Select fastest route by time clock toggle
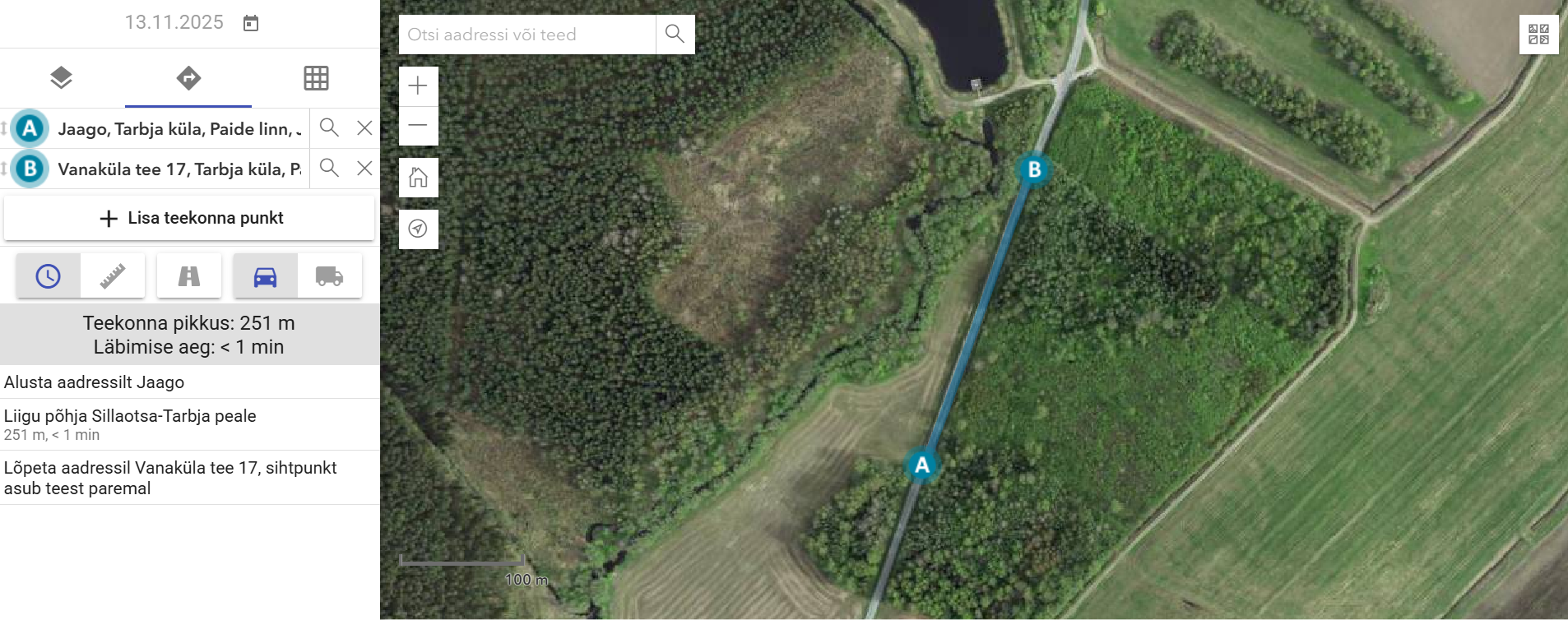This screenshot has width=1568, height=620. (x=49, y=276)
